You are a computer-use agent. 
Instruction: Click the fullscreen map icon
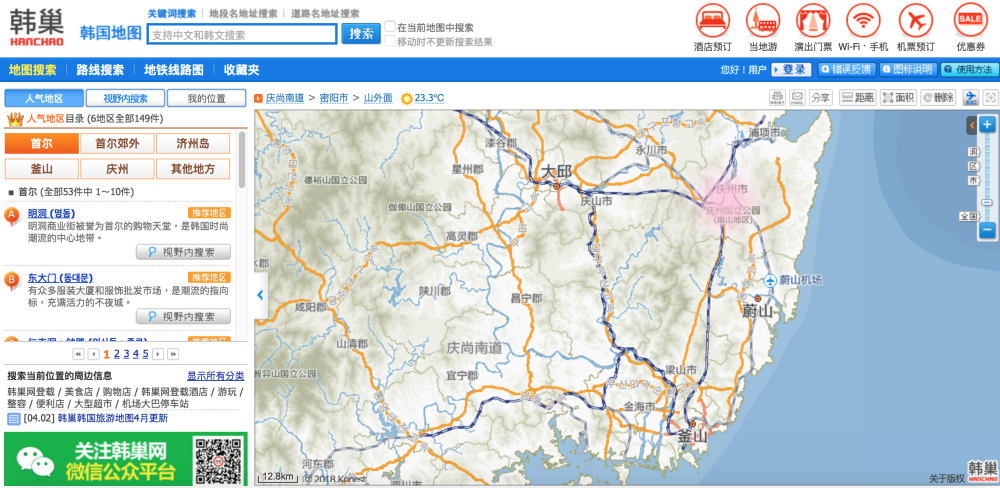(x=990, y=98)
